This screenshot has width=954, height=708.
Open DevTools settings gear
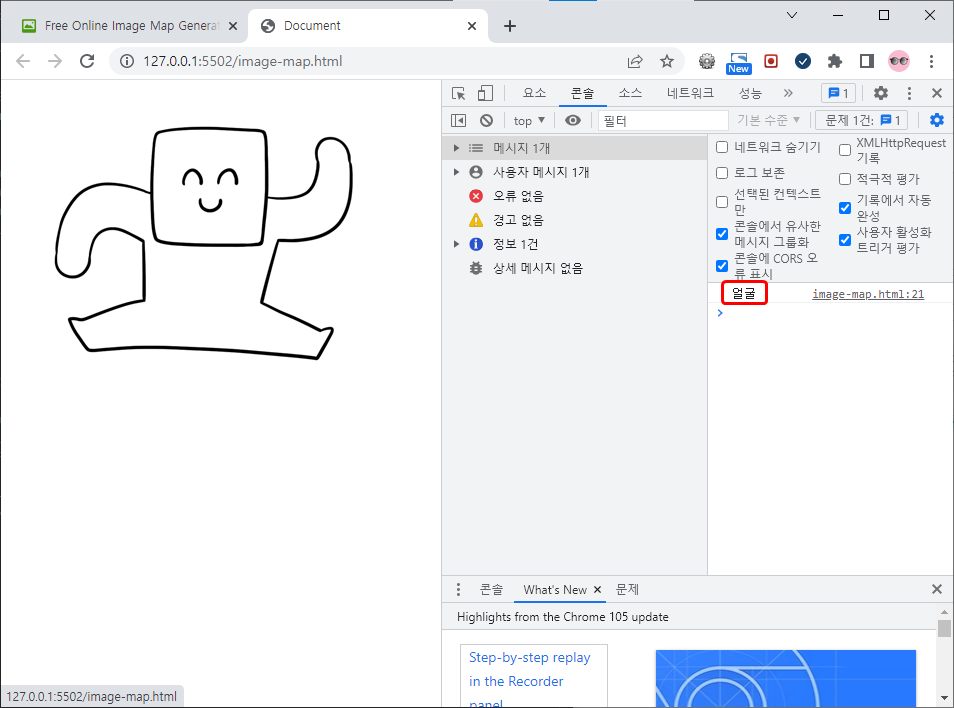(x=880, y=93)
